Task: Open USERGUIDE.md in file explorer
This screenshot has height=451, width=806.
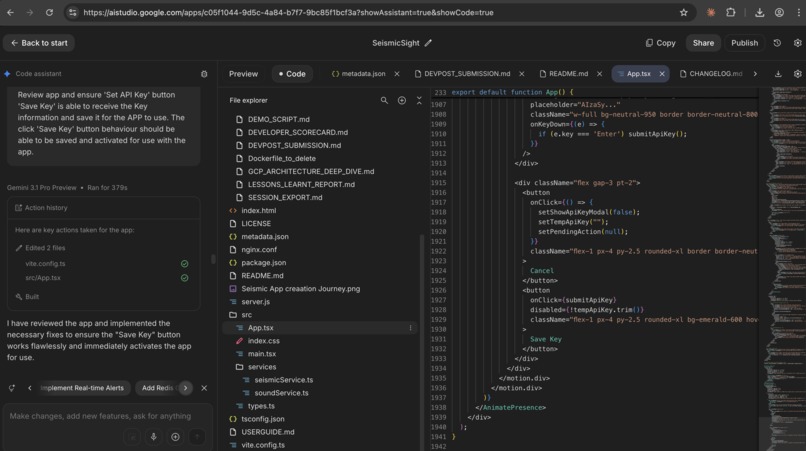Action: coord(268,432)
